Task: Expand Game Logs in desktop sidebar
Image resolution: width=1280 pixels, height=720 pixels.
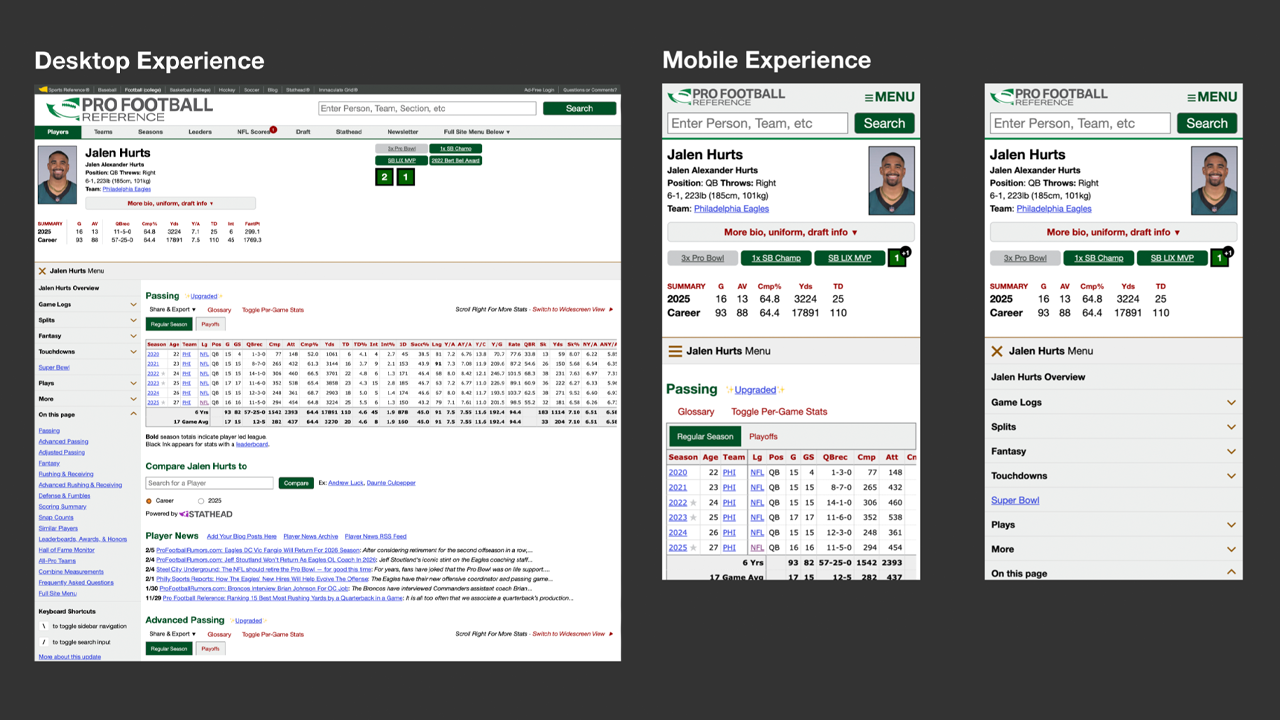Action: coord(133,304)
